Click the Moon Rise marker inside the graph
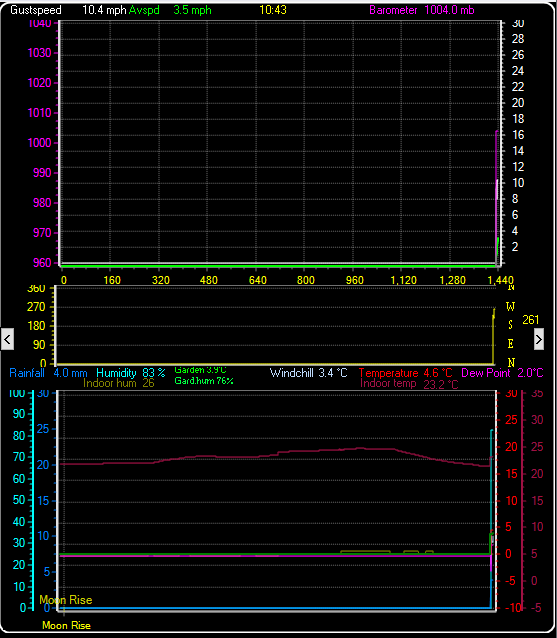557x638 pixels. pos(66,600)
